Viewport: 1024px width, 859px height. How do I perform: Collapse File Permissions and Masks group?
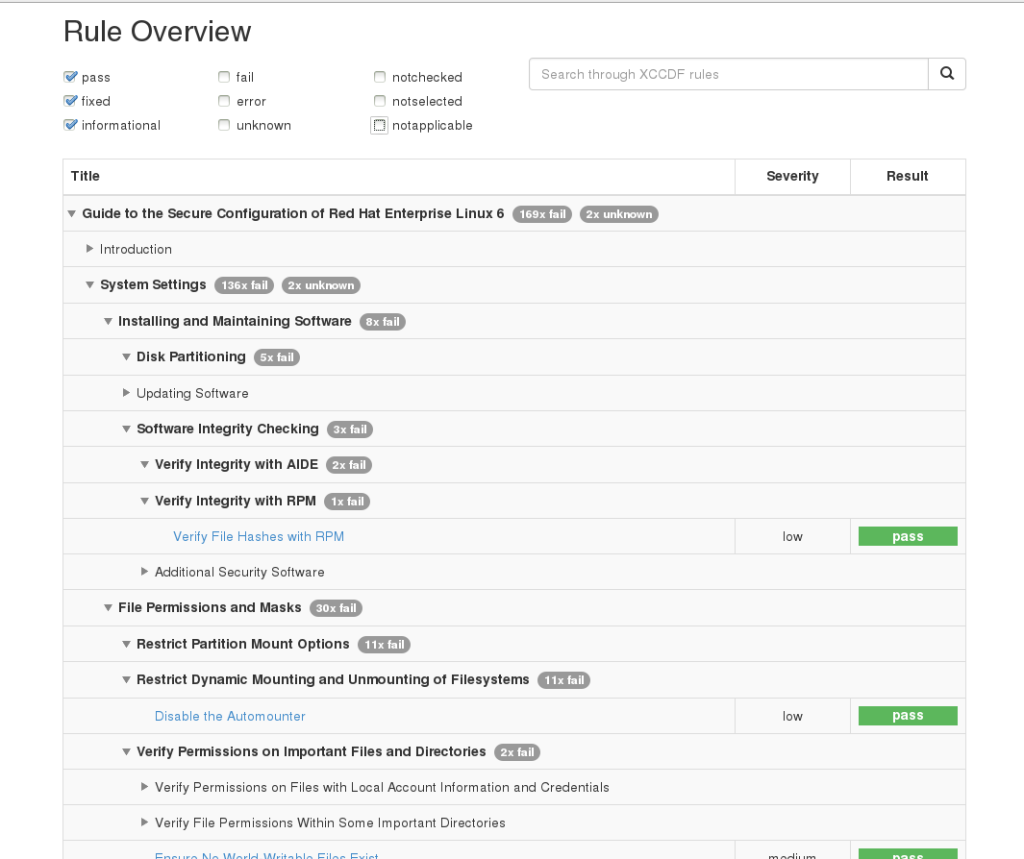pos(108,608)
